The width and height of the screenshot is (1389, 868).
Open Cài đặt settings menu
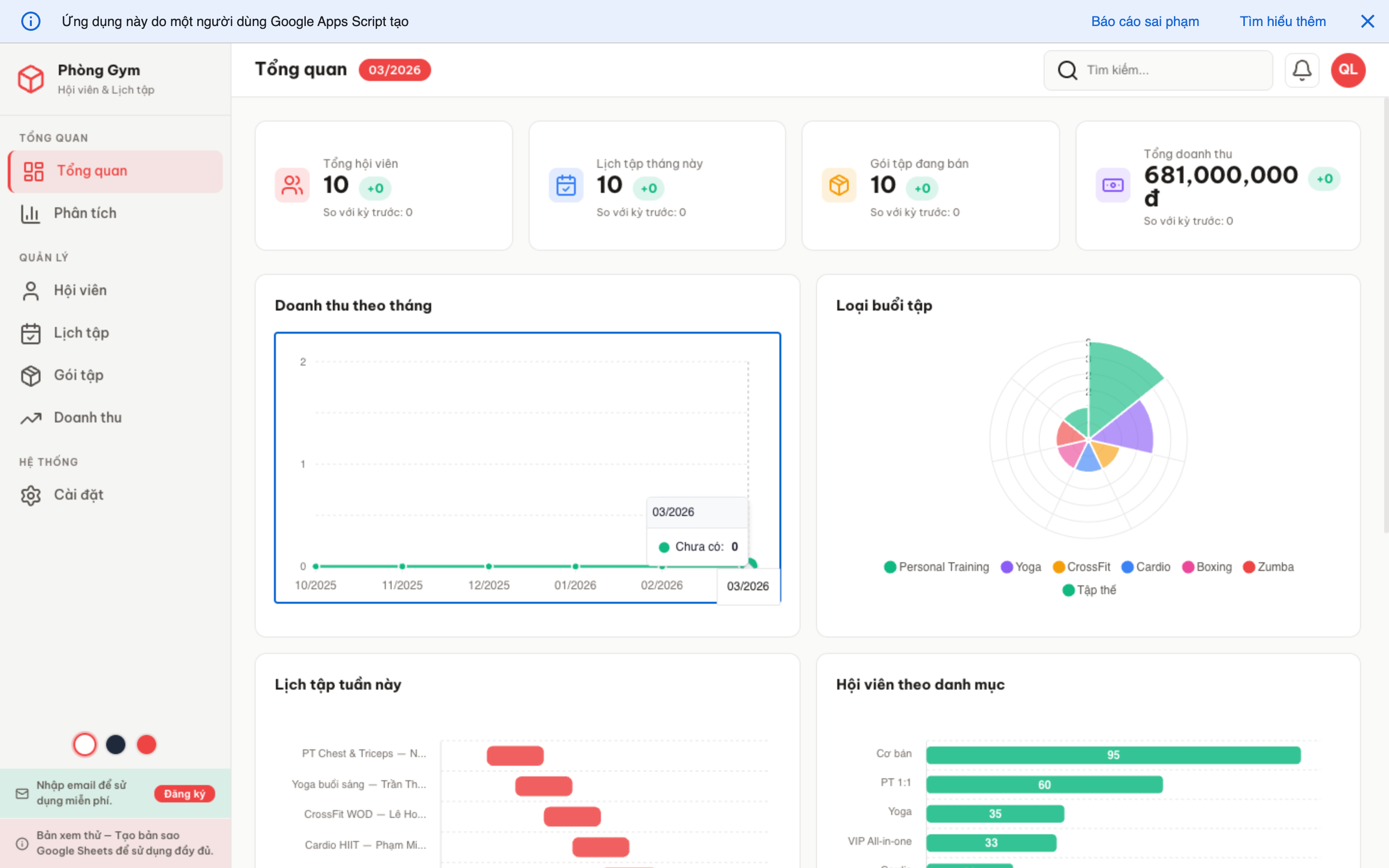click(79, 494)
